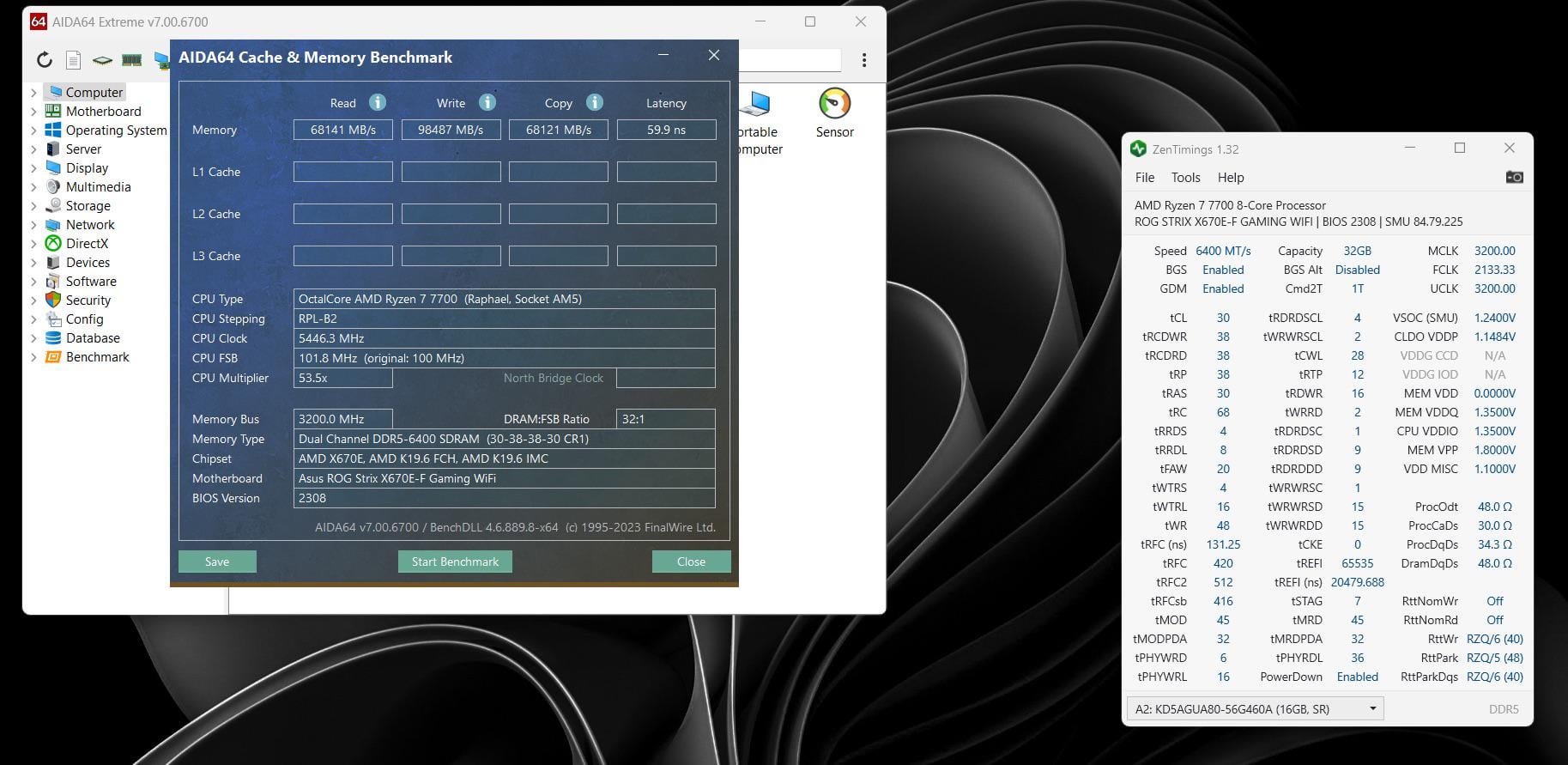
Task: Select the Security shield icon in the tree
Action: [x=52, y=300]
